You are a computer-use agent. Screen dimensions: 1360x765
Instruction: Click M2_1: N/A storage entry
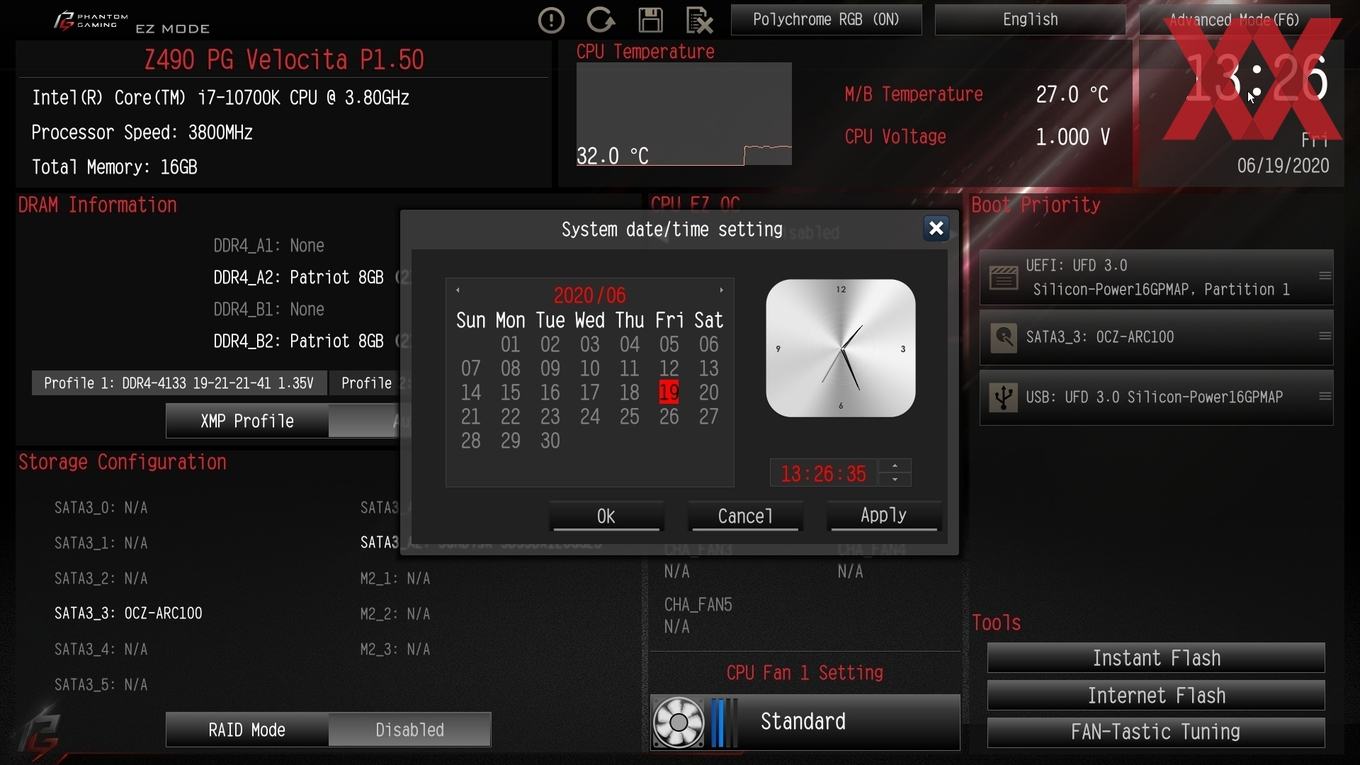point(395,578)
